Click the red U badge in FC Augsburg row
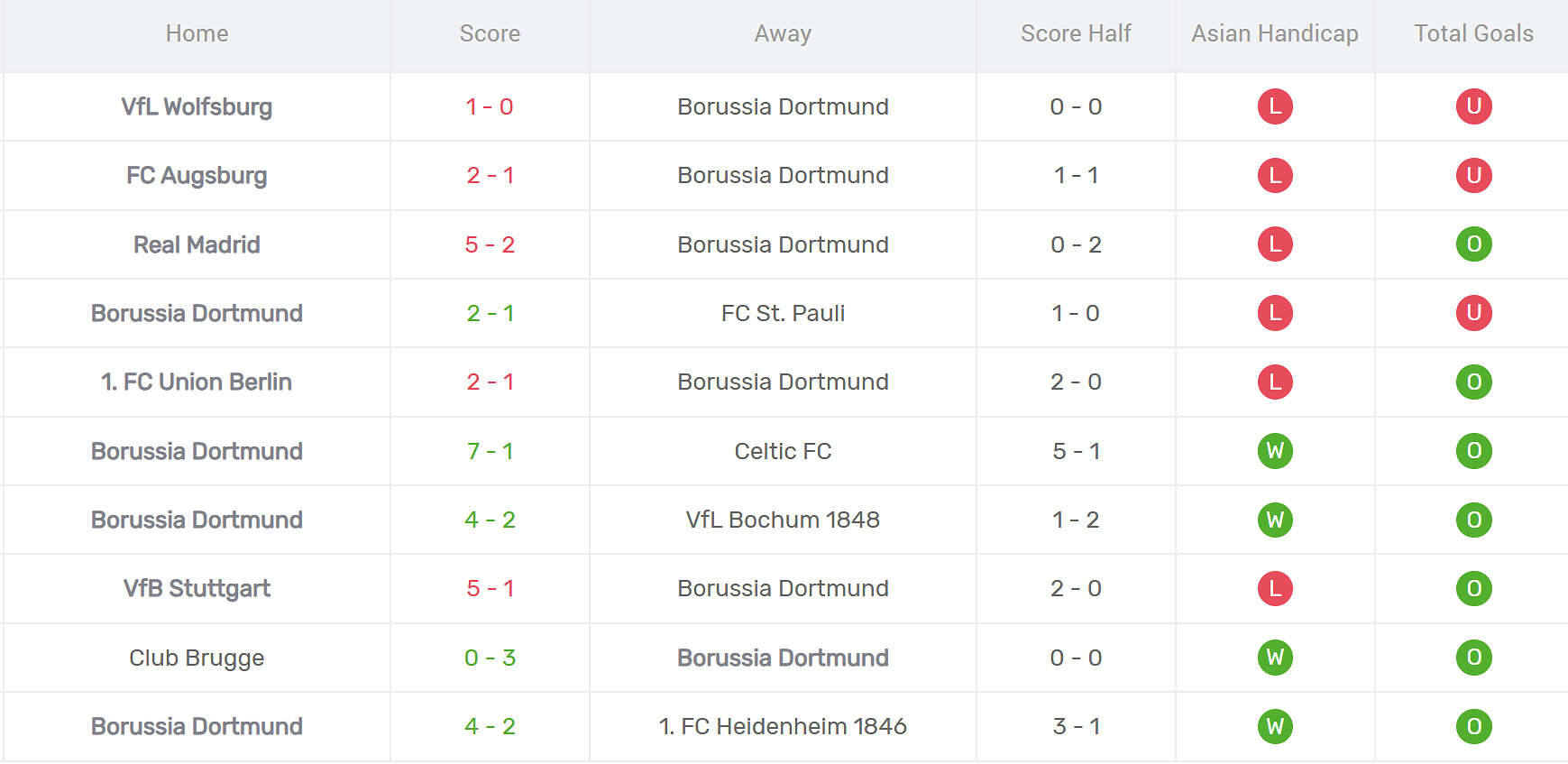 click(x=1473, y=175)
